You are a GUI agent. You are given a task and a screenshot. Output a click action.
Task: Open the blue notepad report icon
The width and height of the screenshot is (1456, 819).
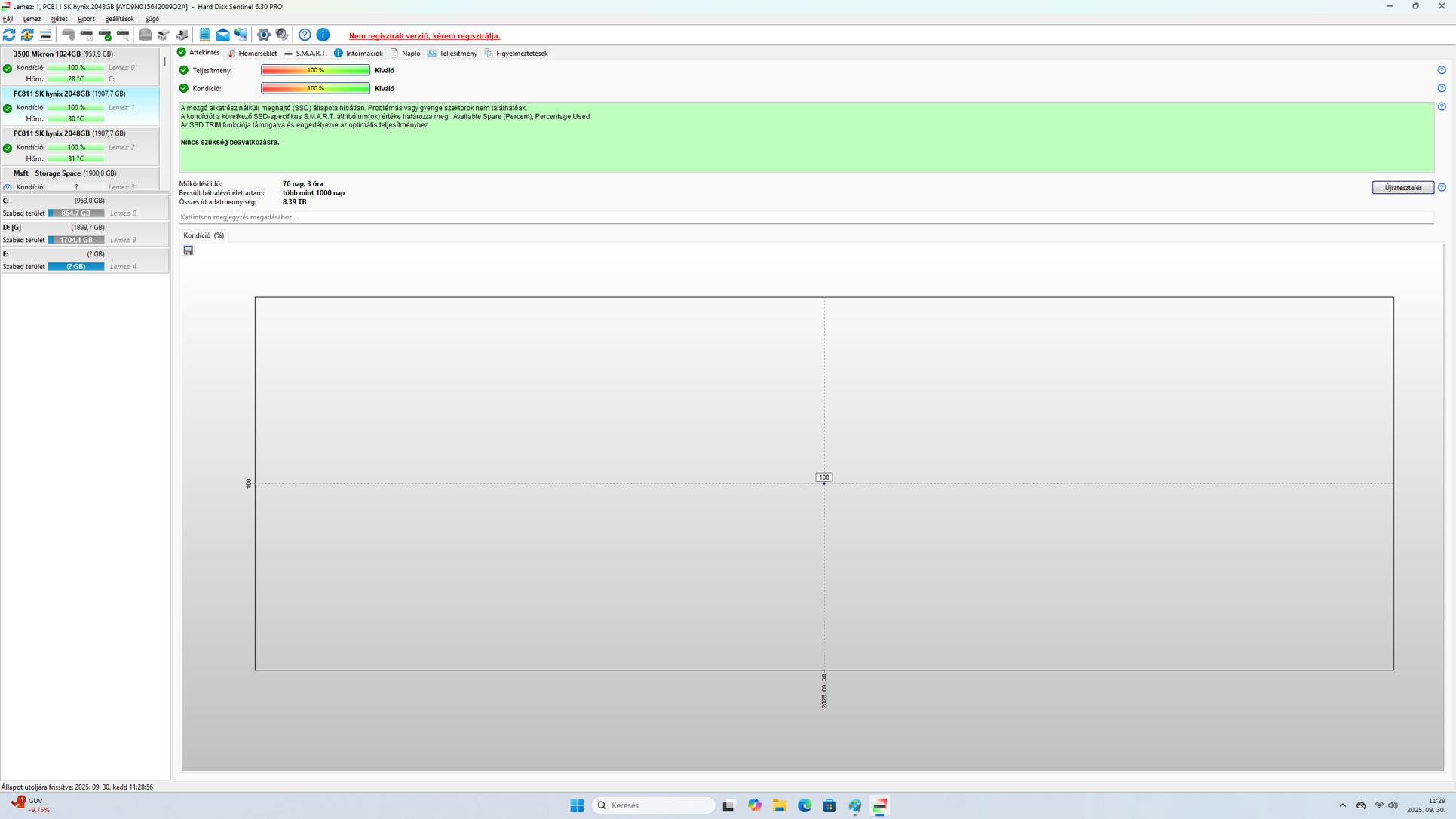click(204, 35)
